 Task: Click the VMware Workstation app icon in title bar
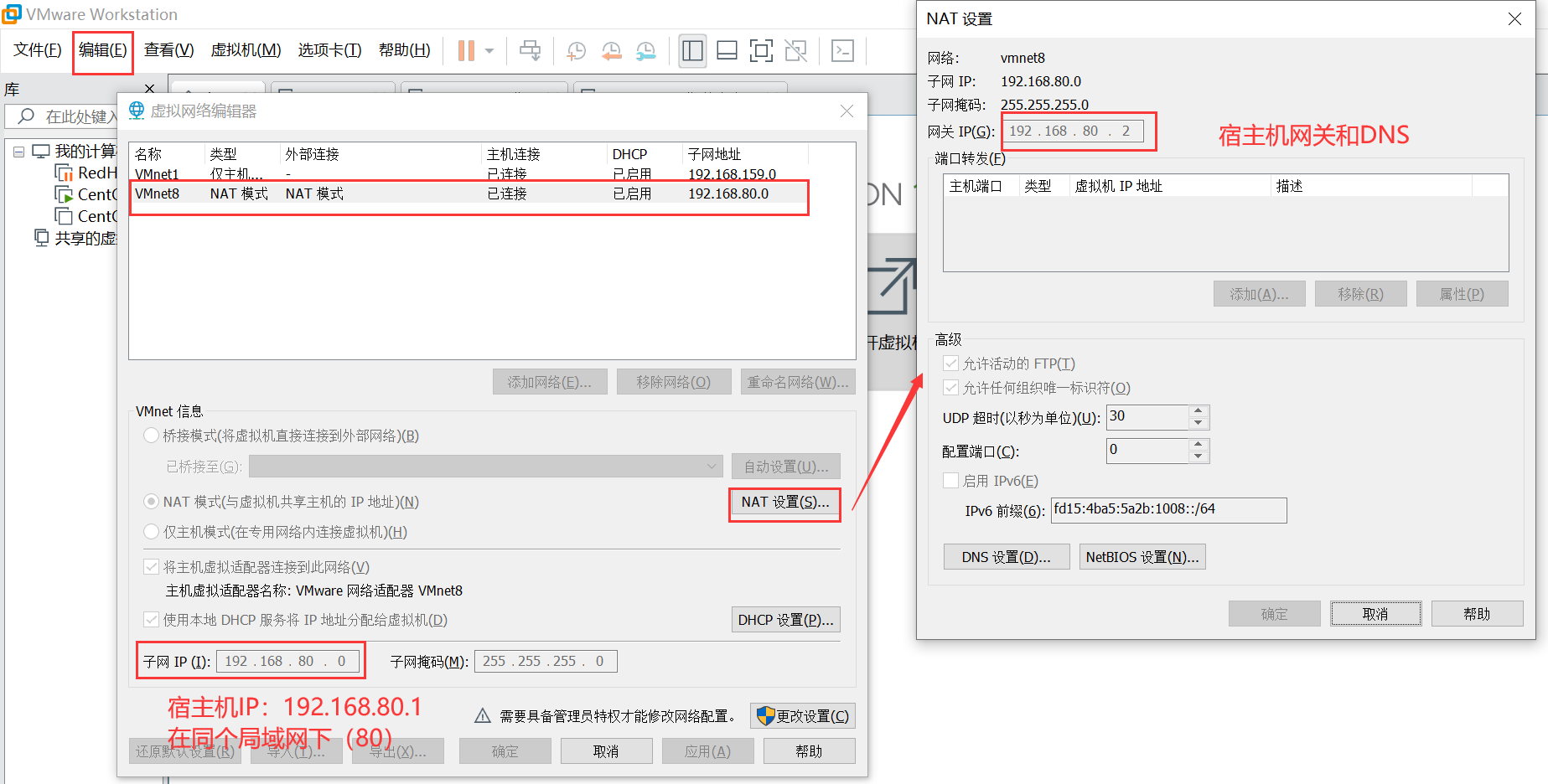pyautogui.click(x=12, y=14)
